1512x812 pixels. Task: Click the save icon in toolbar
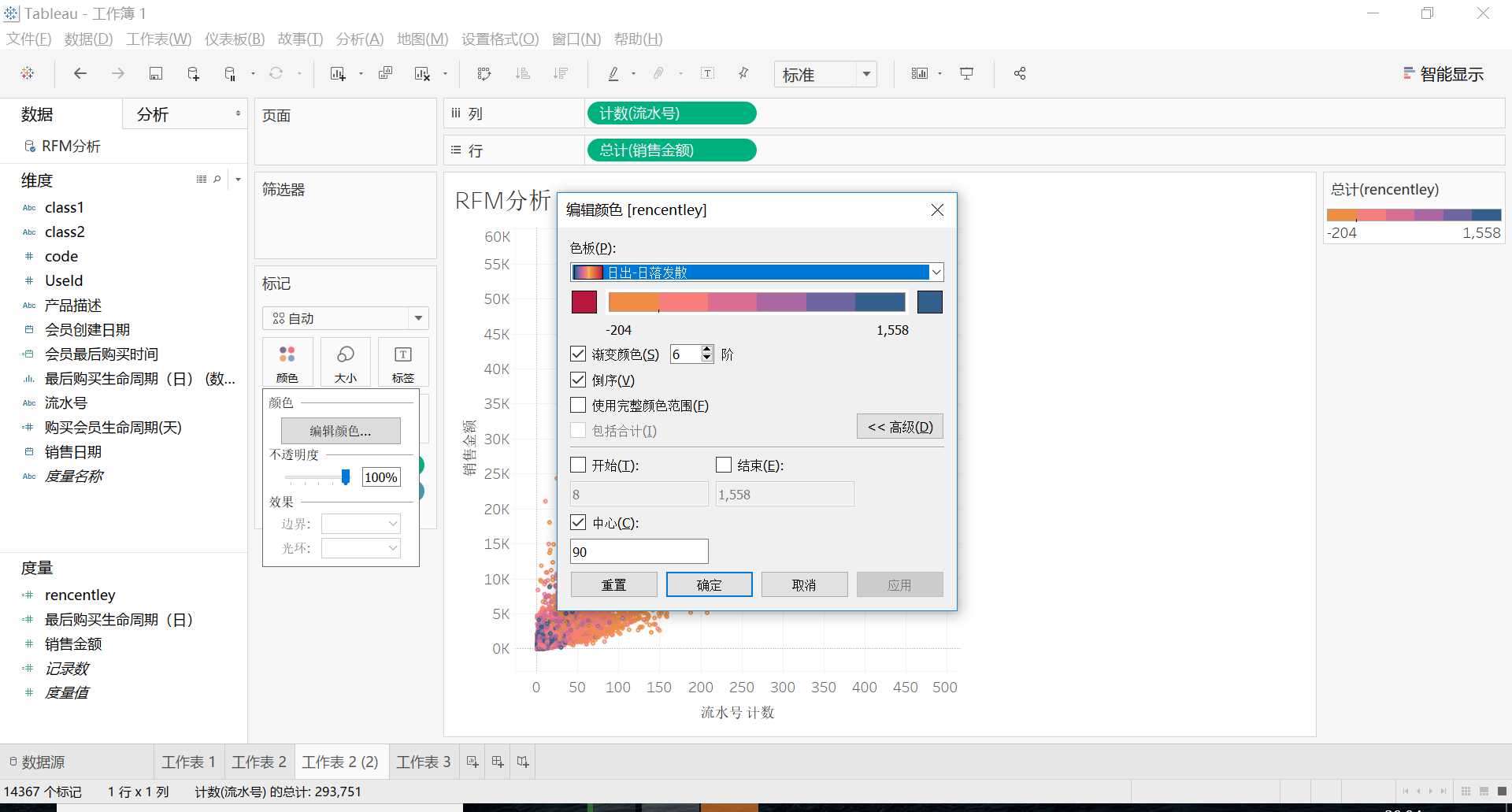click(x=156, y=73)
